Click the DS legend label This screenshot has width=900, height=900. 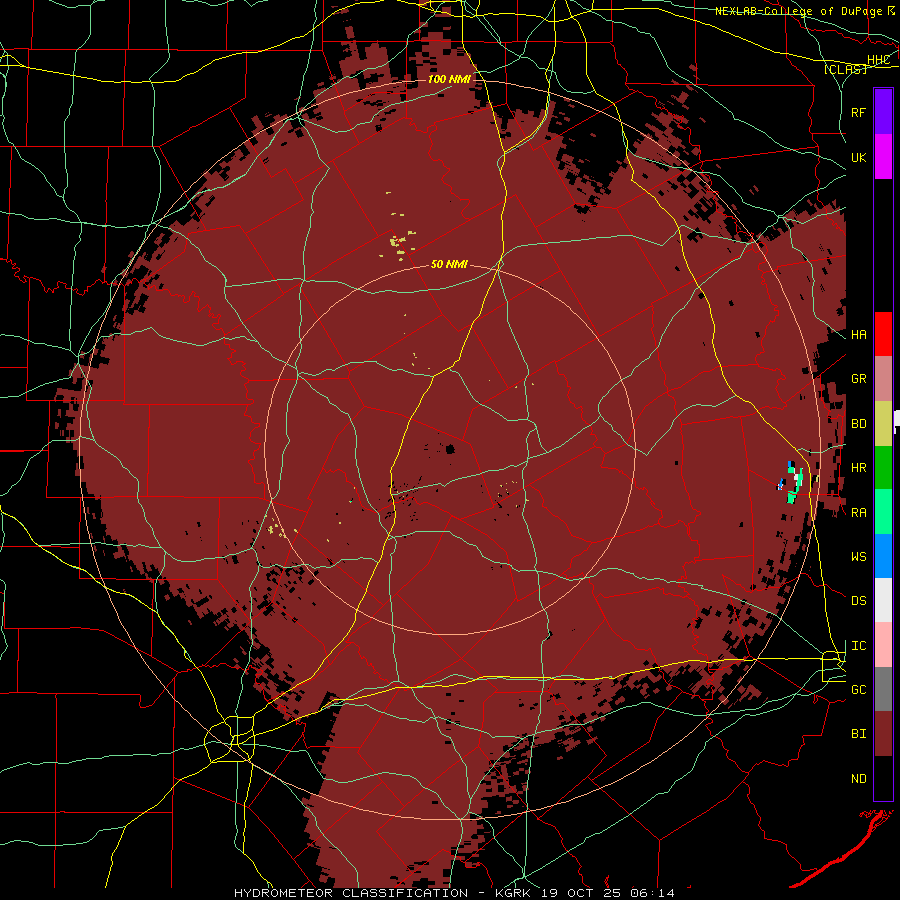click(x=858, y=601)
